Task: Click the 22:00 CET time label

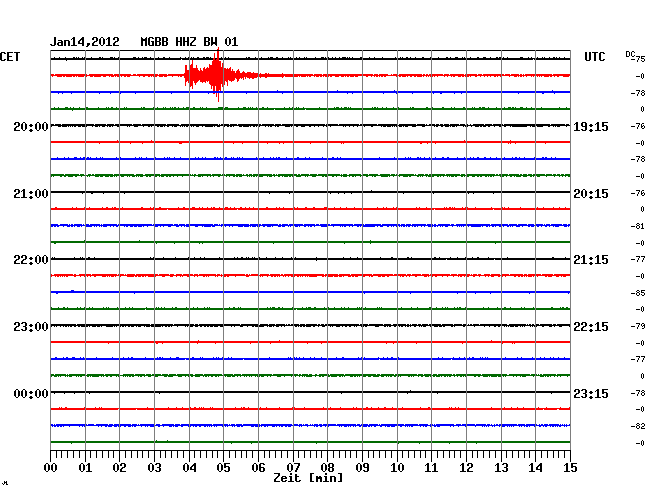Action: click(x=31, y=260)
